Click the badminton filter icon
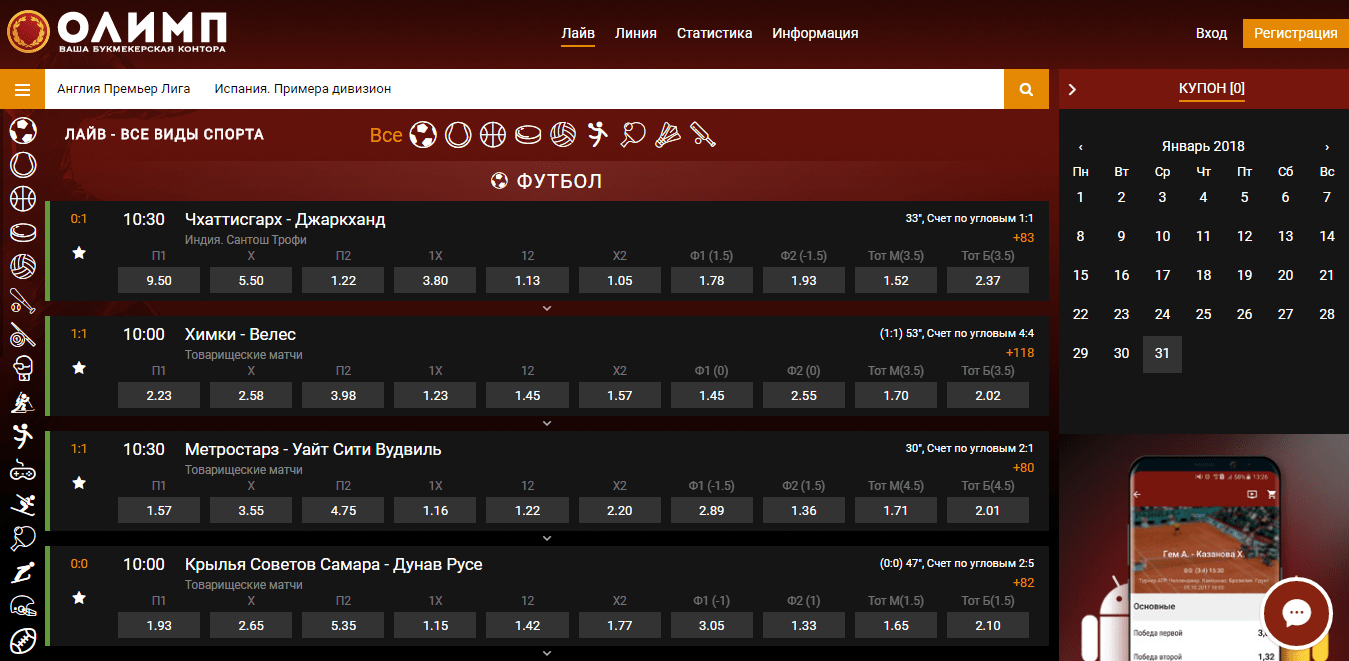This screenshot has height=661, width=1349. pos(668,134)
